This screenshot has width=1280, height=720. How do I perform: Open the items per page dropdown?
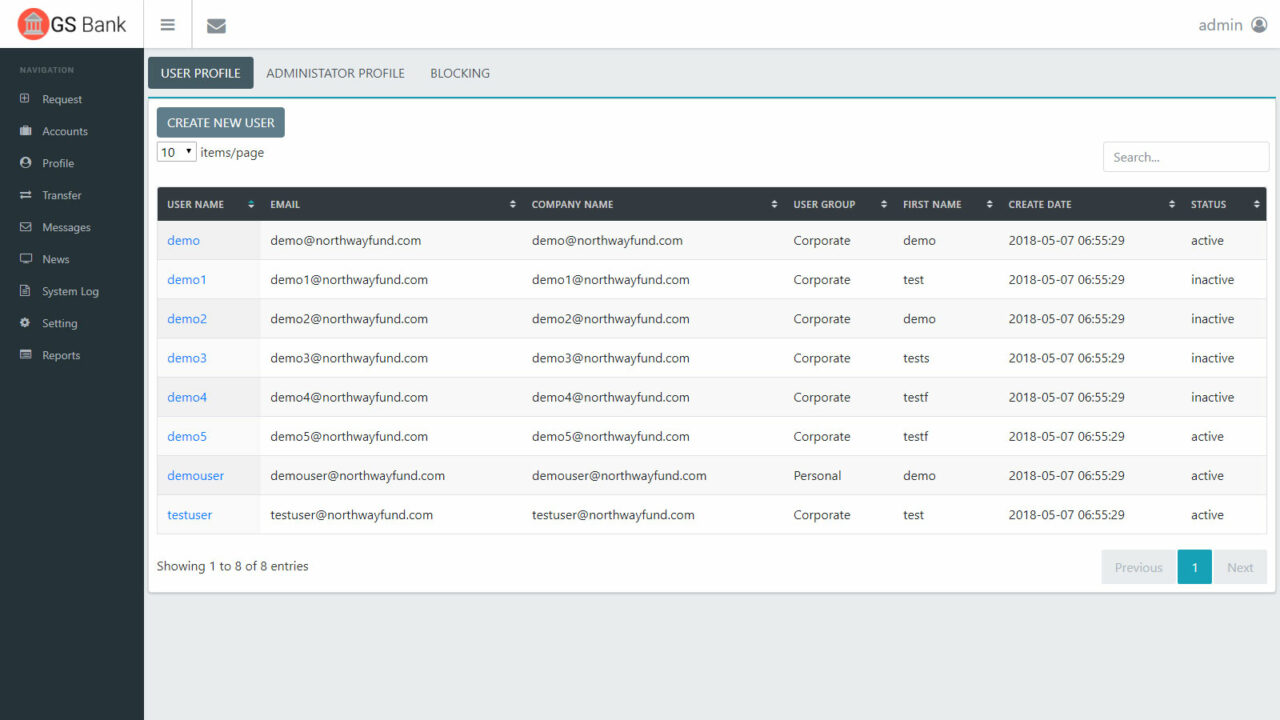click(x=176, y=151)
